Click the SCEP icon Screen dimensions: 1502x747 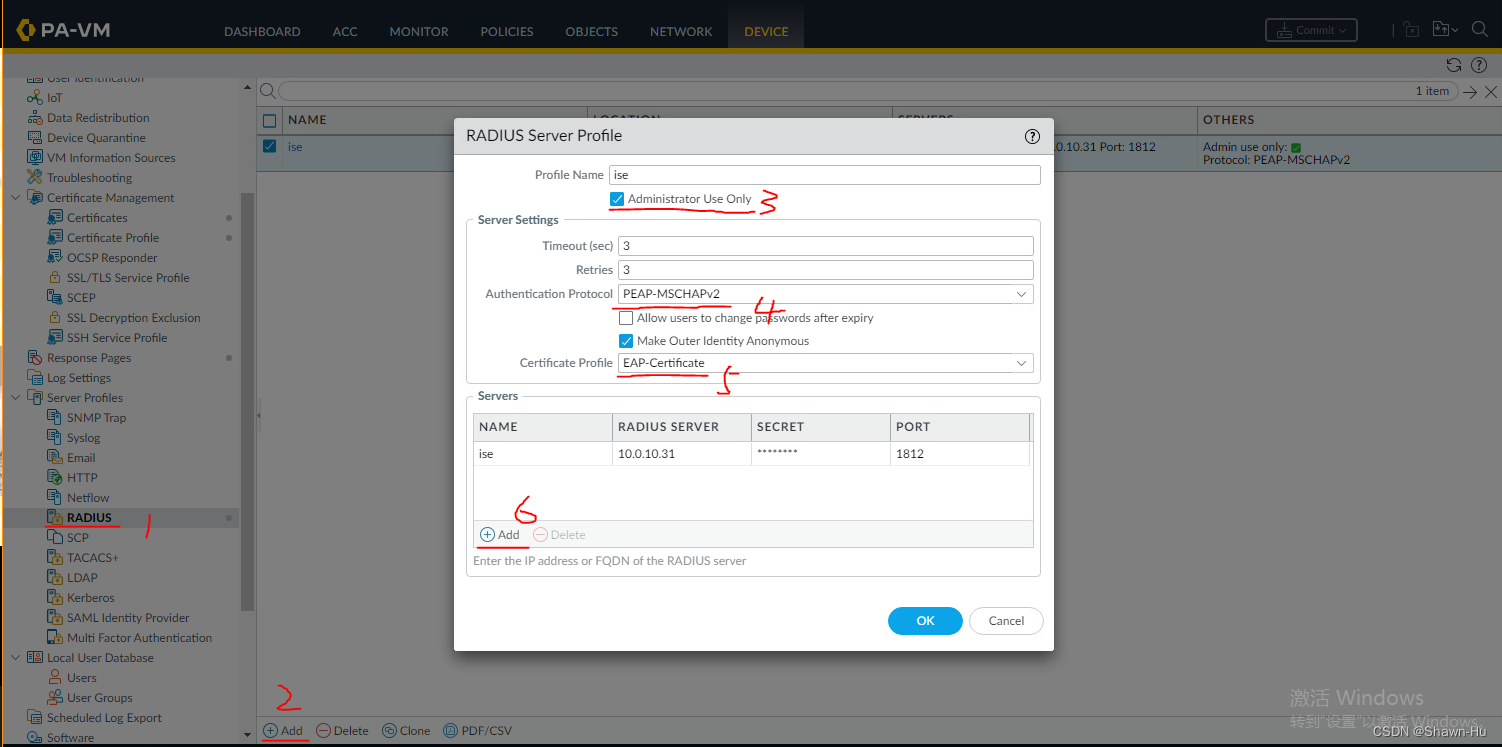point(55,298)
